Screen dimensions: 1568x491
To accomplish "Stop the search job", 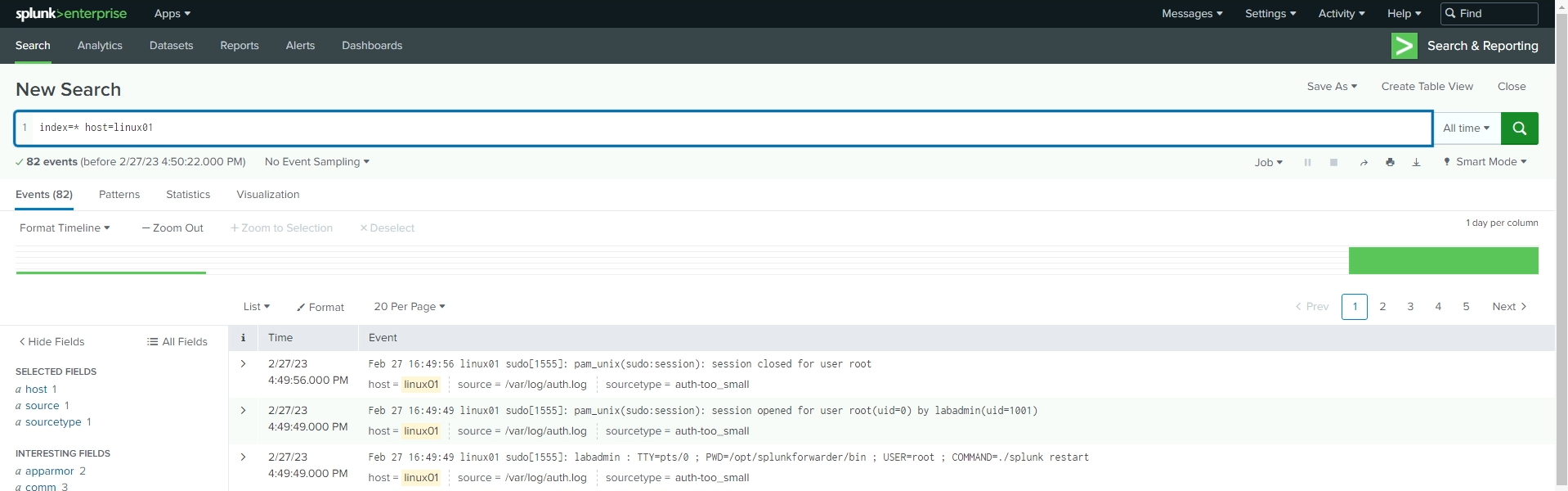I will pos(1334,162).
